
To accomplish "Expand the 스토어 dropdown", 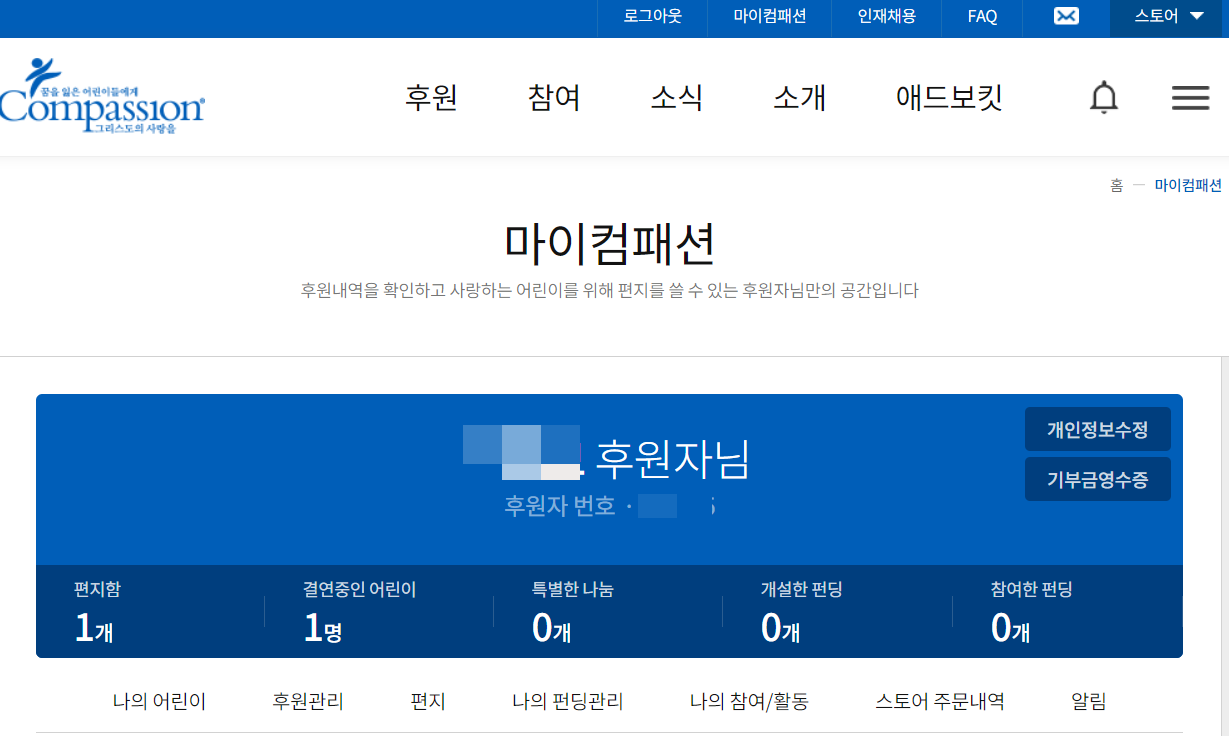I will (1169, 17).
